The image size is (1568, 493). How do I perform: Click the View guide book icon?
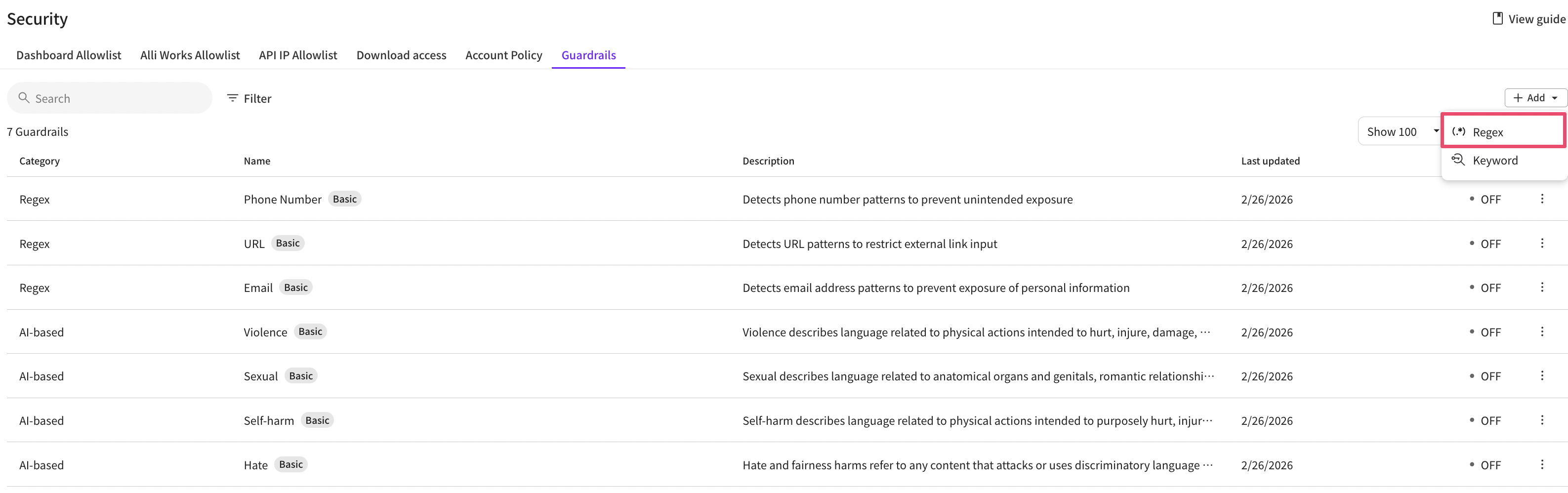[1497, 19]
